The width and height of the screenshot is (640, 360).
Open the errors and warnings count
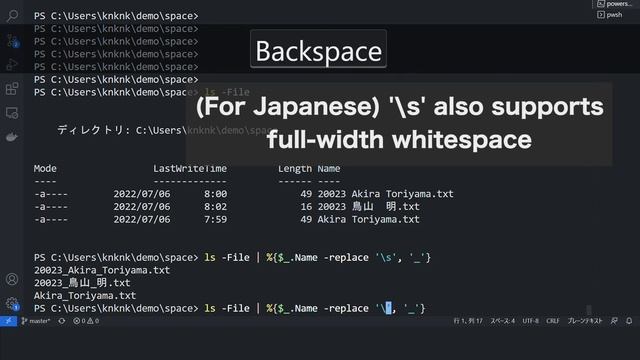[86, 321]
